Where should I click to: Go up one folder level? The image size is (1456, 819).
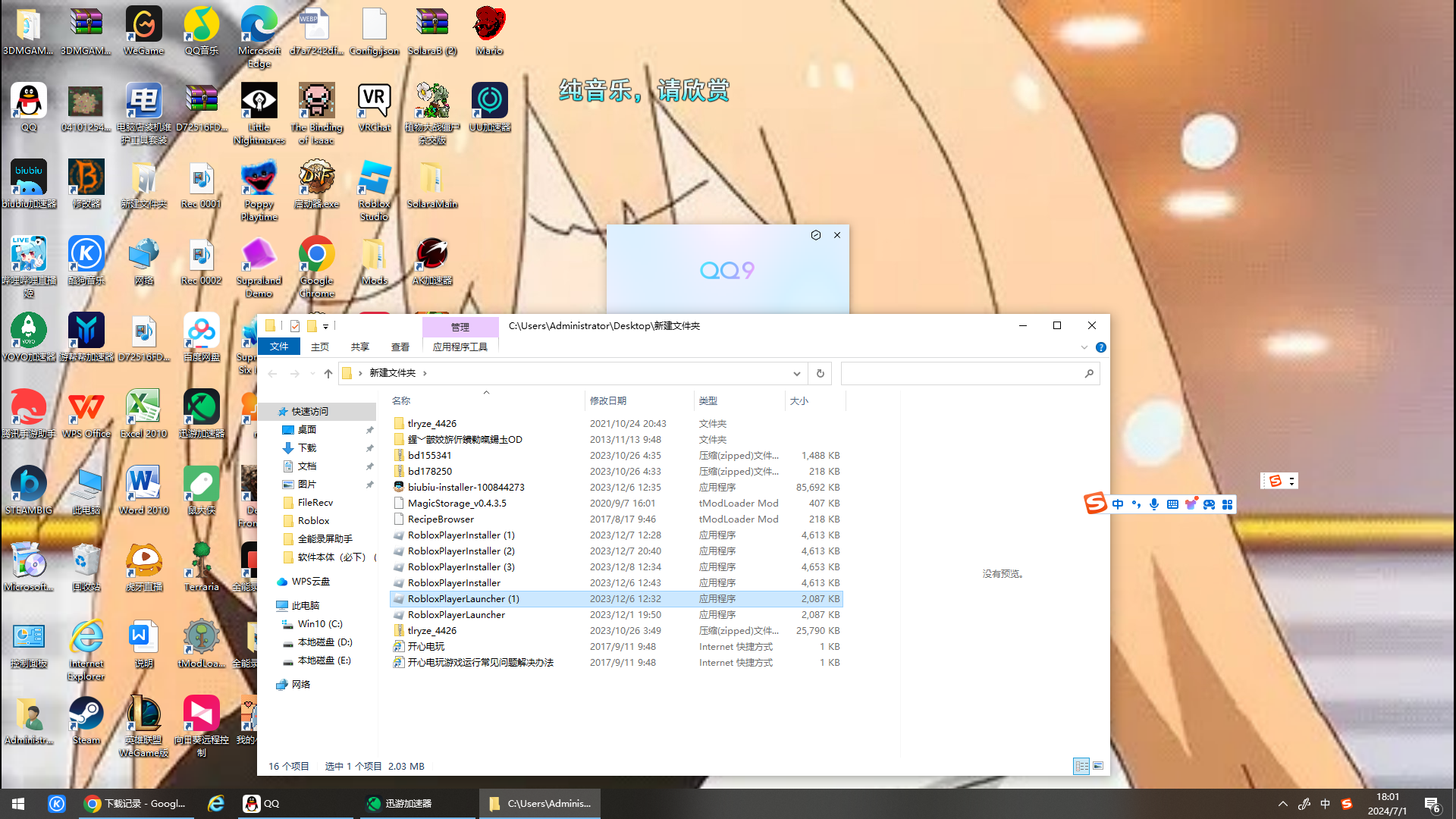click(328, 373)
